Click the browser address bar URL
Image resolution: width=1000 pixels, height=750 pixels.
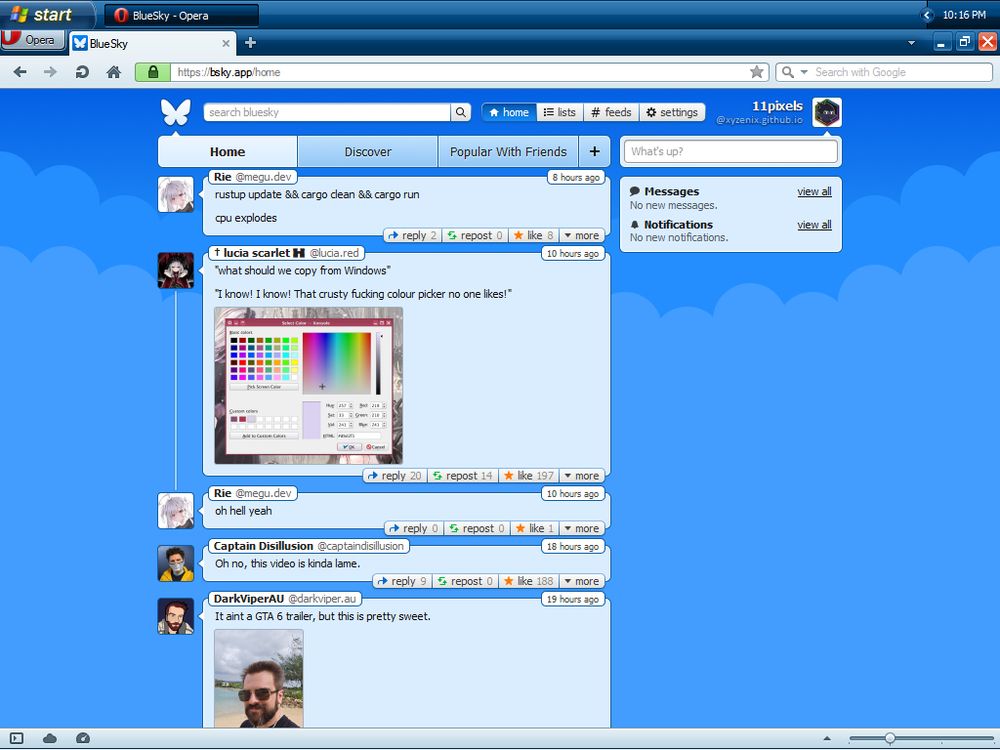click(458, 72)
